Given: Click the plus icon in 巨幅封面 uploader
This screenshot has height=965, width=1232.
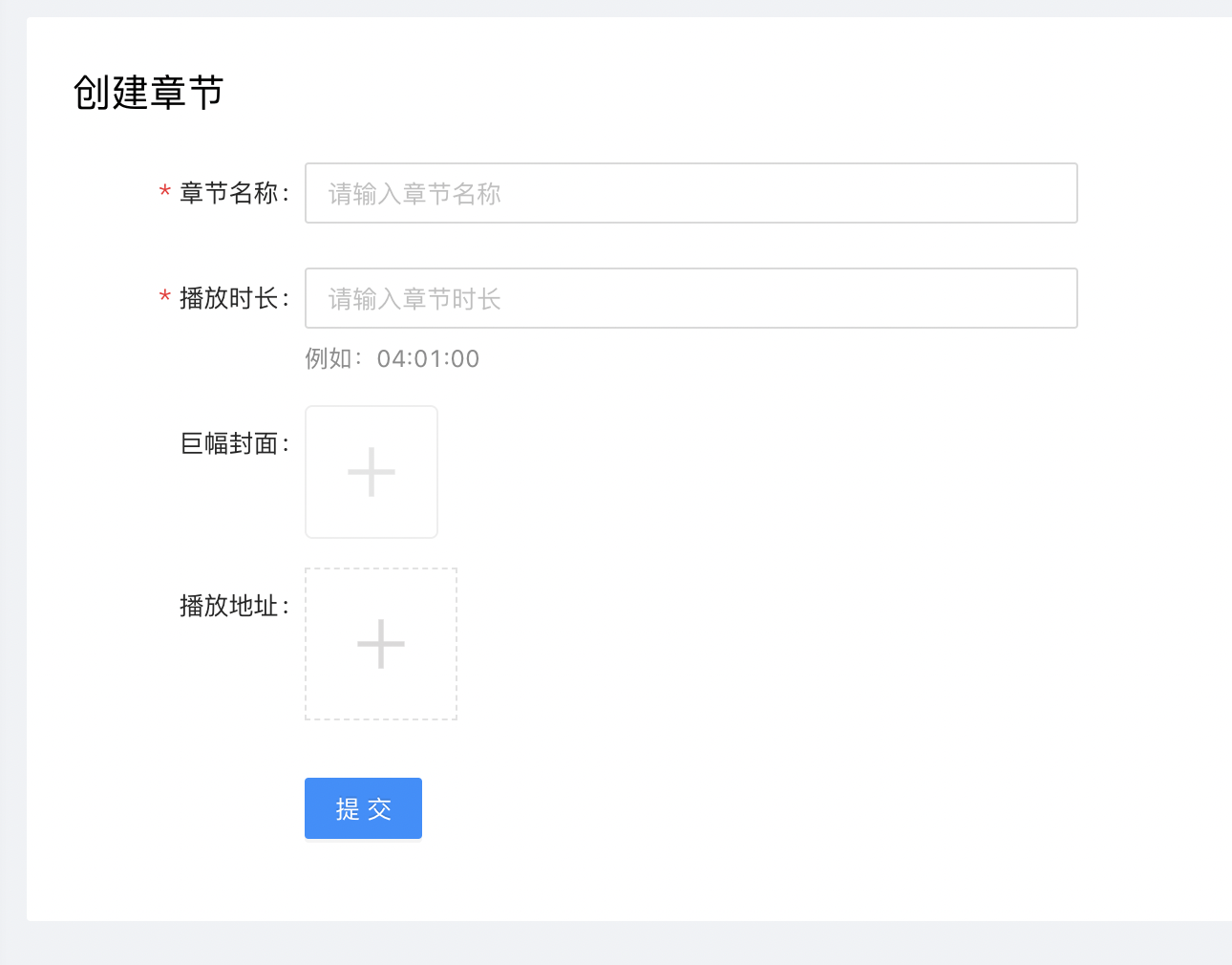Looking at the screenshot, I should click(x=372, y=472).
